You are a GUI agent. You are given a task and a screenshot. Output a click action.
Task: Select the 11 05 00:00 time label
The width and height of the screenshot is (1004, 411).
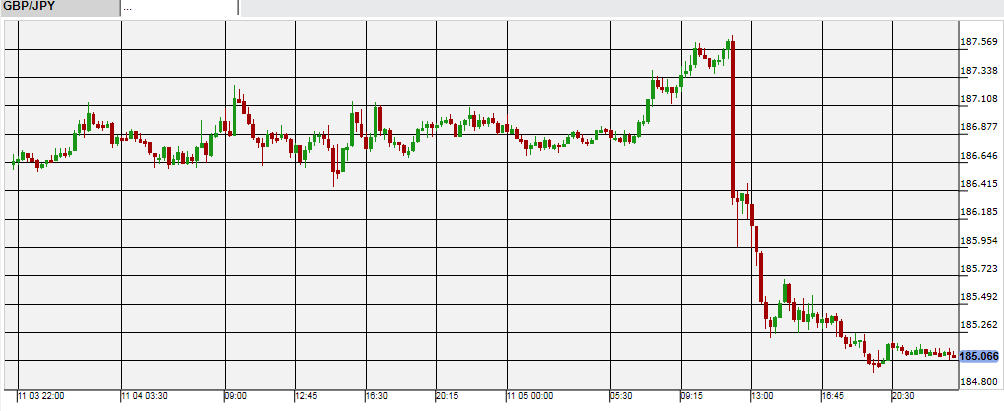click(x=531, y=397)
